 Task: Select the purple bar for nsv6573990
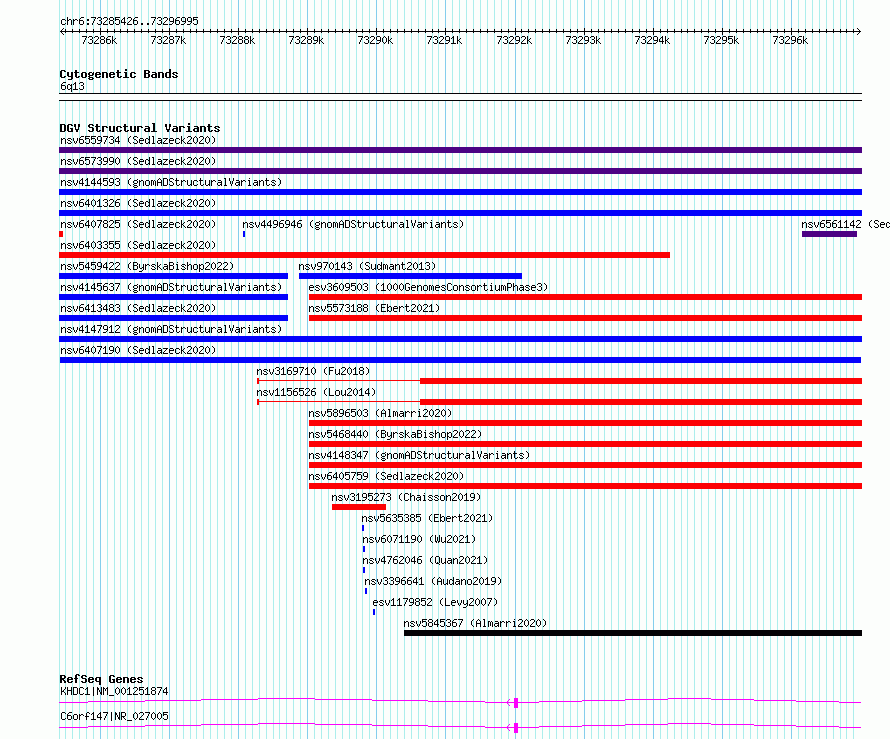460,171
